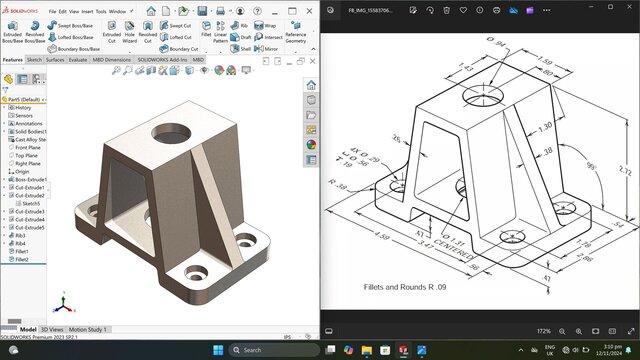Click the taskbar Search box
This screenshot has height=360, width=640.
274,350
